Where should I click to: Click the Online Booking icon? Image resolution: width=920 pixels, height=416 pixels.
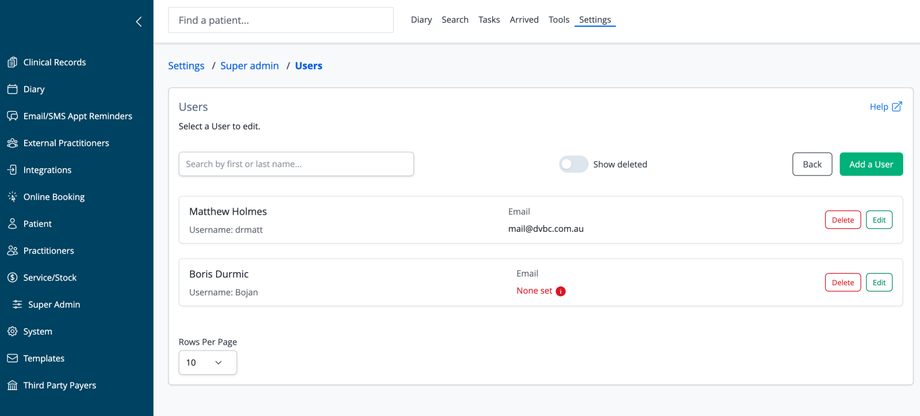tap(12, 197)
